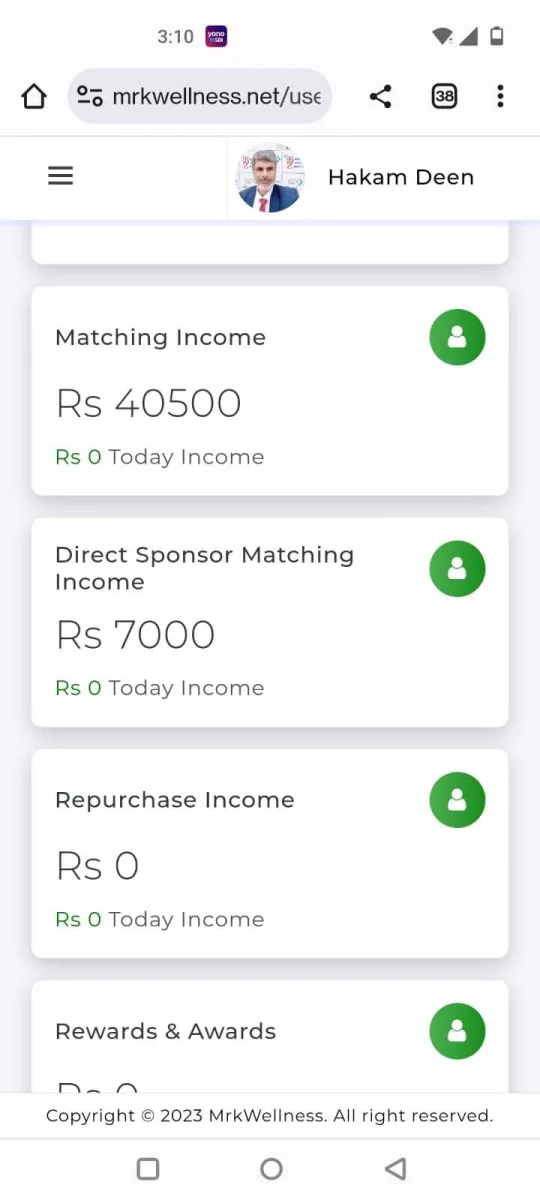Tap the Android recent apps square button
540x1200 pixels.
148,1168
